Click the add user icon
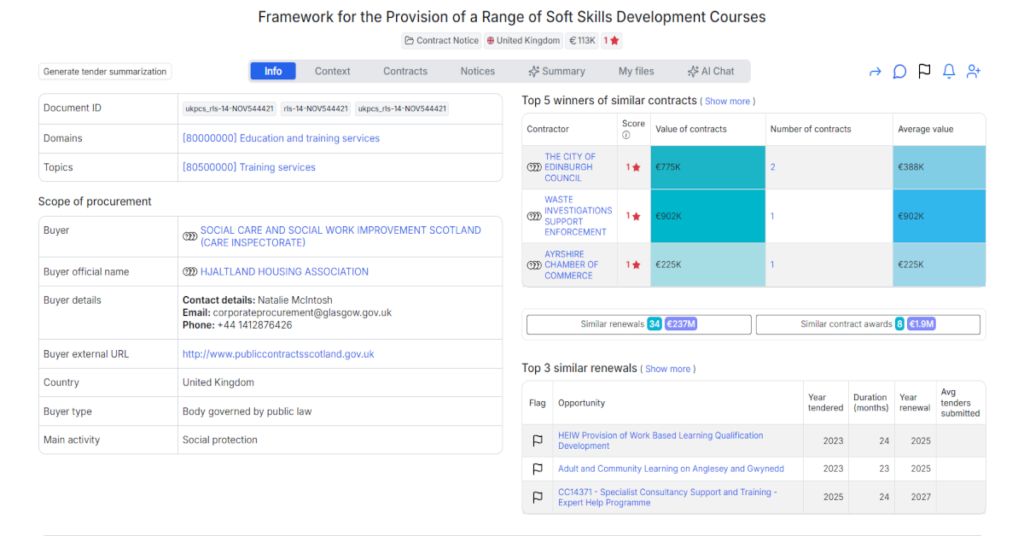Image resolution: width=1024 pixels, height=536 pixels. tap(974, 71)
